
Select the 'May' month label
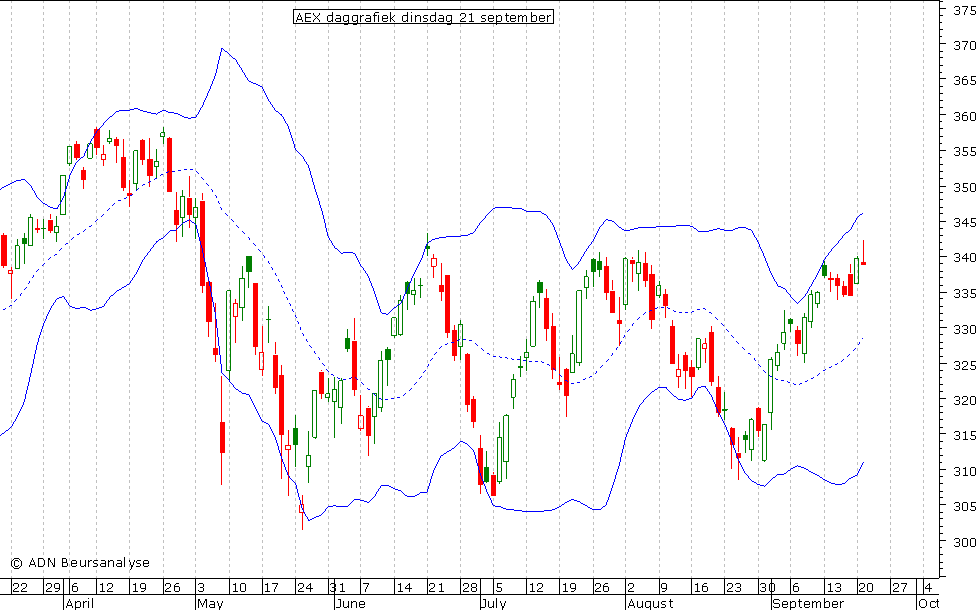click(209, 603)
